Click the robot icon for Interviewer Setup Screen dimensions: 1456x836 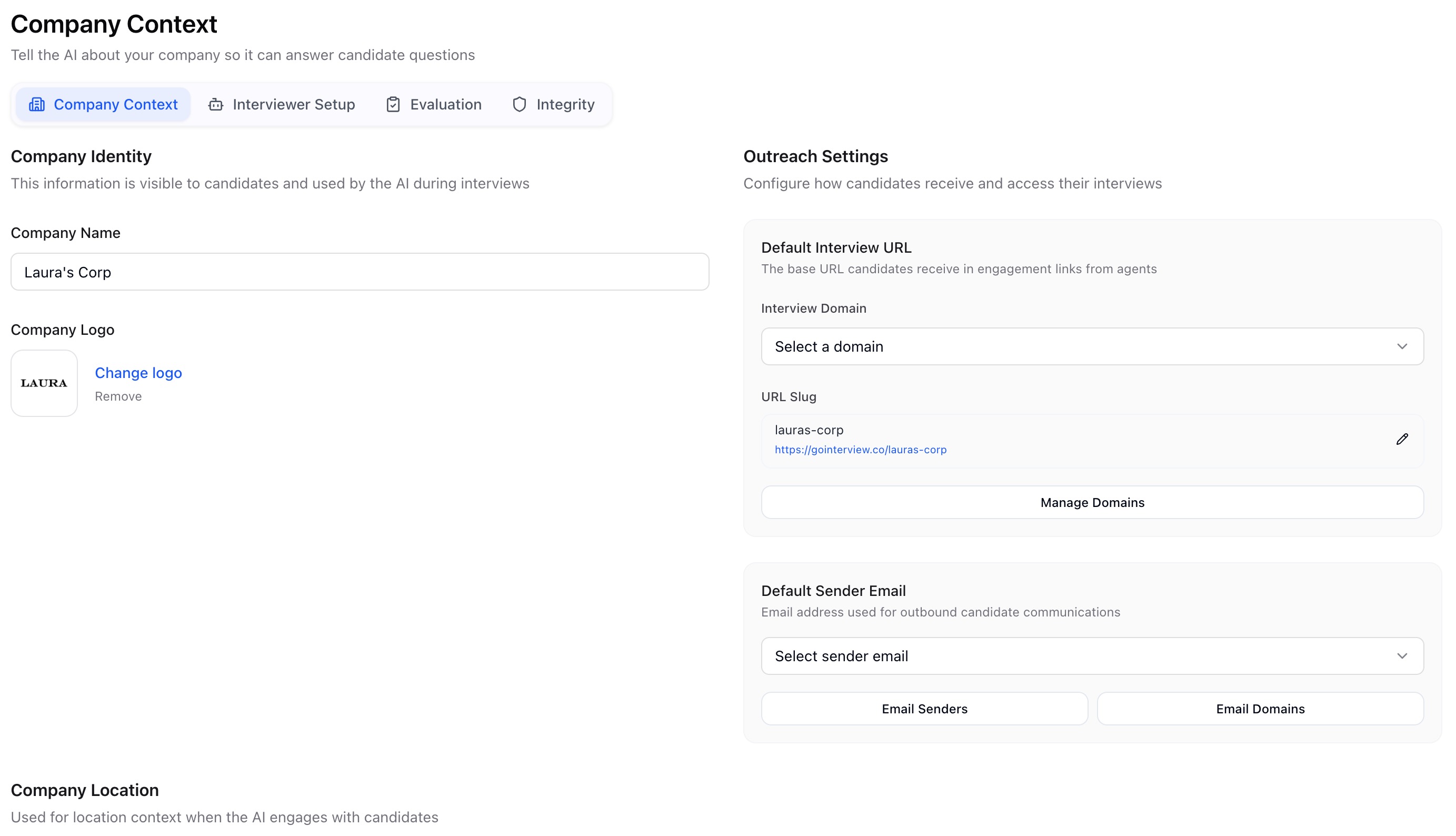click(216, 104)
